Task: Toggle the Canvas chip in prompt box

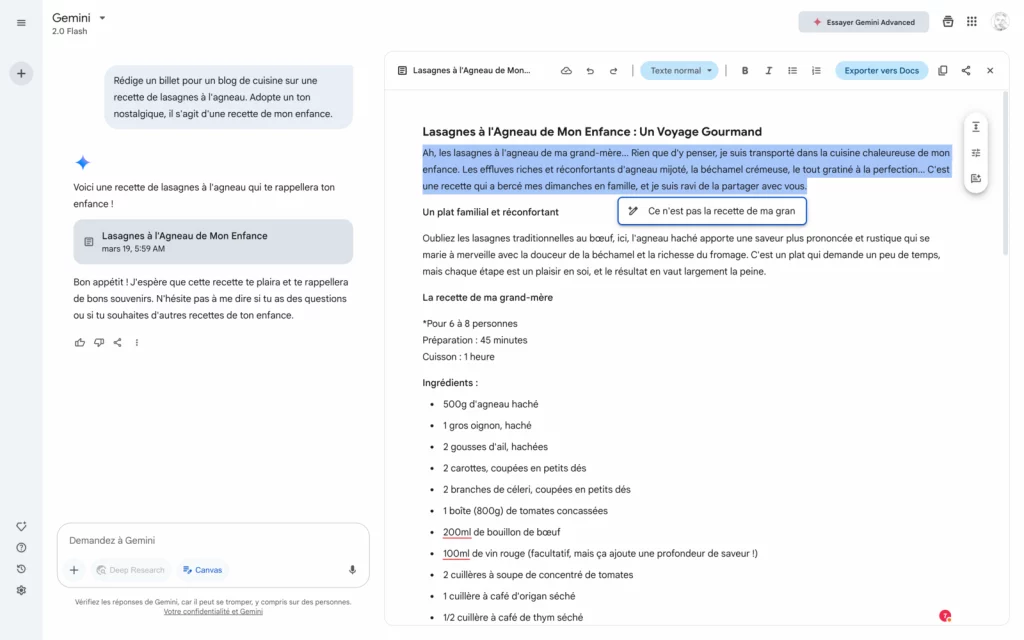Action: [x=203, y=570]
